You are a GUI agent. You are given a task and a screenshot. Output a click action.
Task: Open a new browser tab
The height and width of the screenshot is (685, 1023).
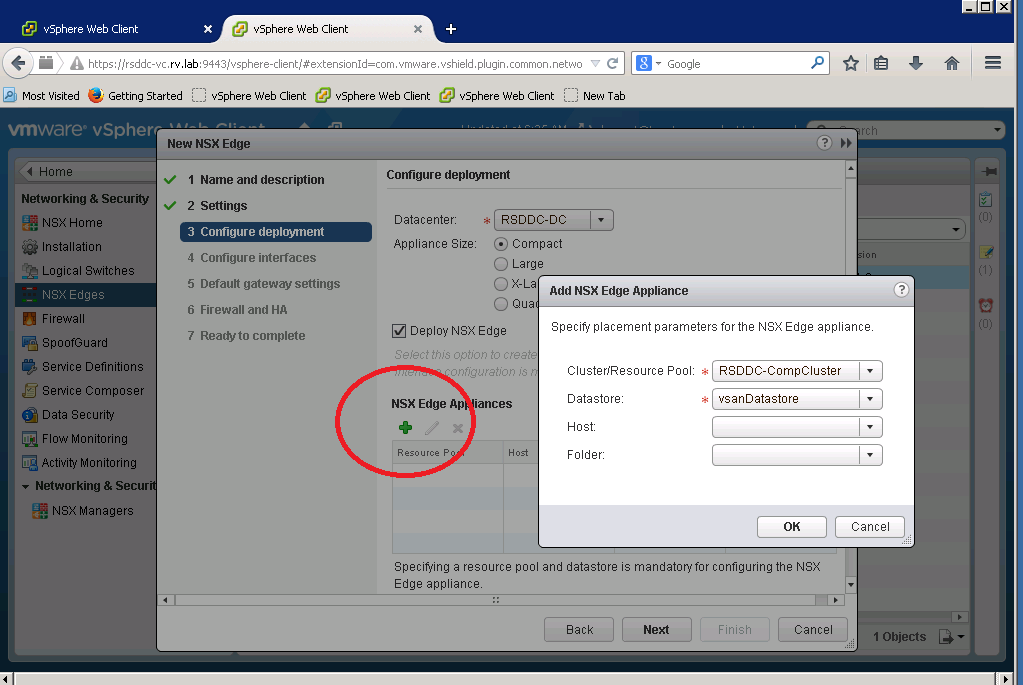(450, 29)
